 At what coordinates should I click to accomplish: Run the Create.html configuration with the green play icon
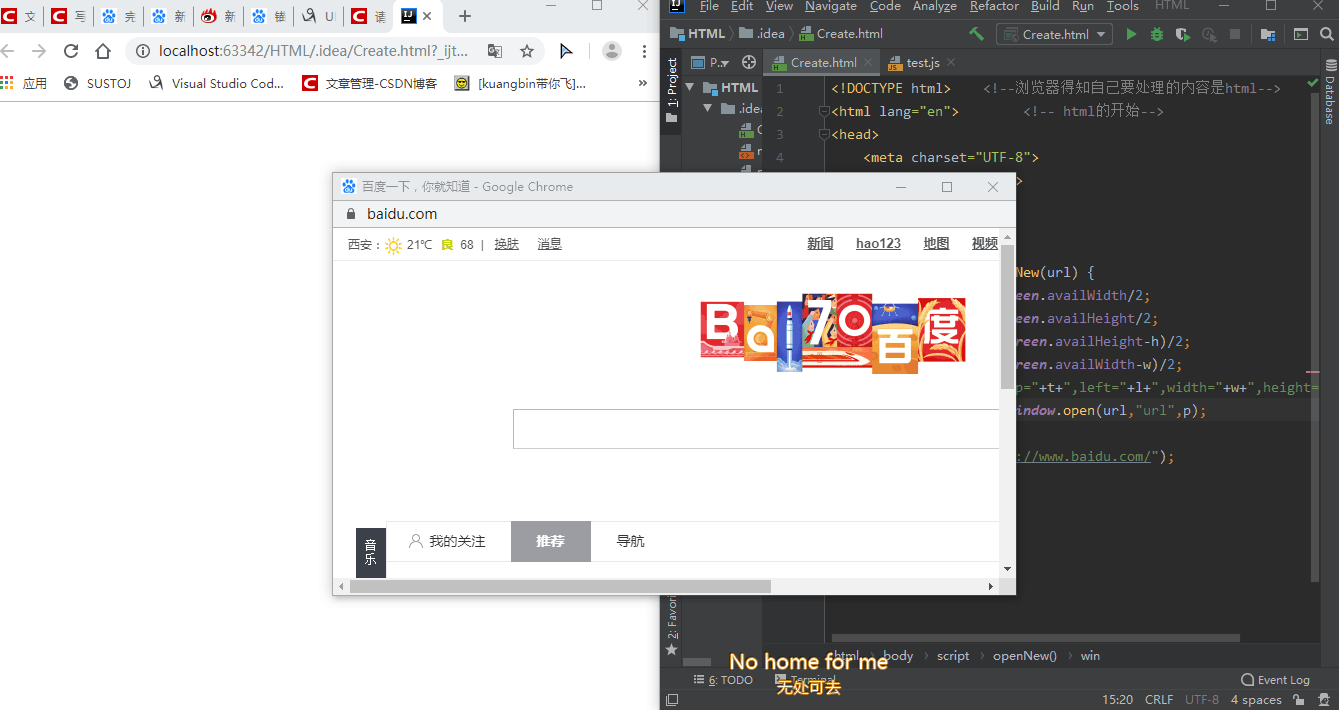[1132, 33]
